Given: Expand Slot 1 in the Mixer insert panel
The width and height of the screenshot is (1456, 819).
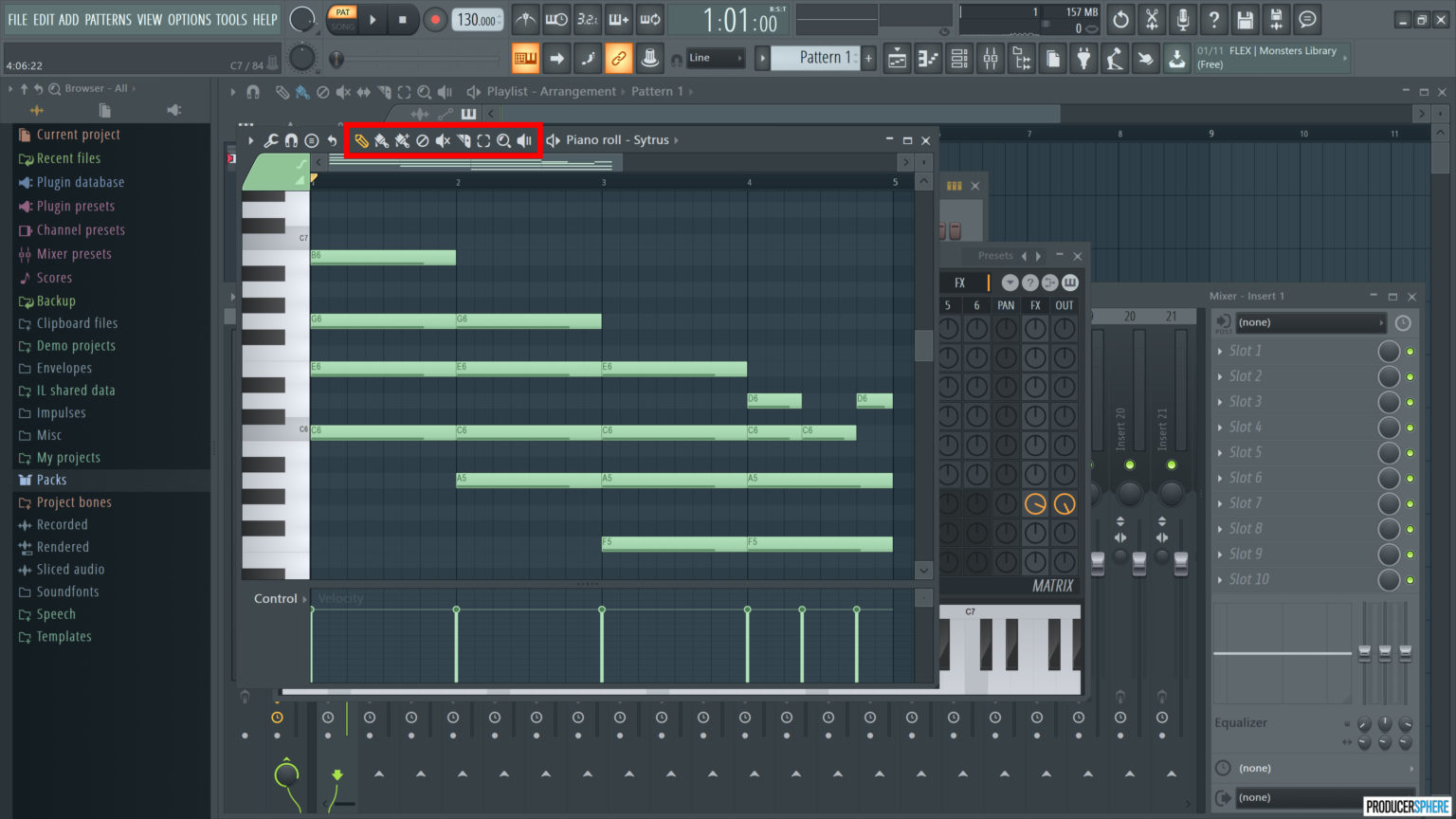Looking at the screenshot, I should (x=1222, y=351).
